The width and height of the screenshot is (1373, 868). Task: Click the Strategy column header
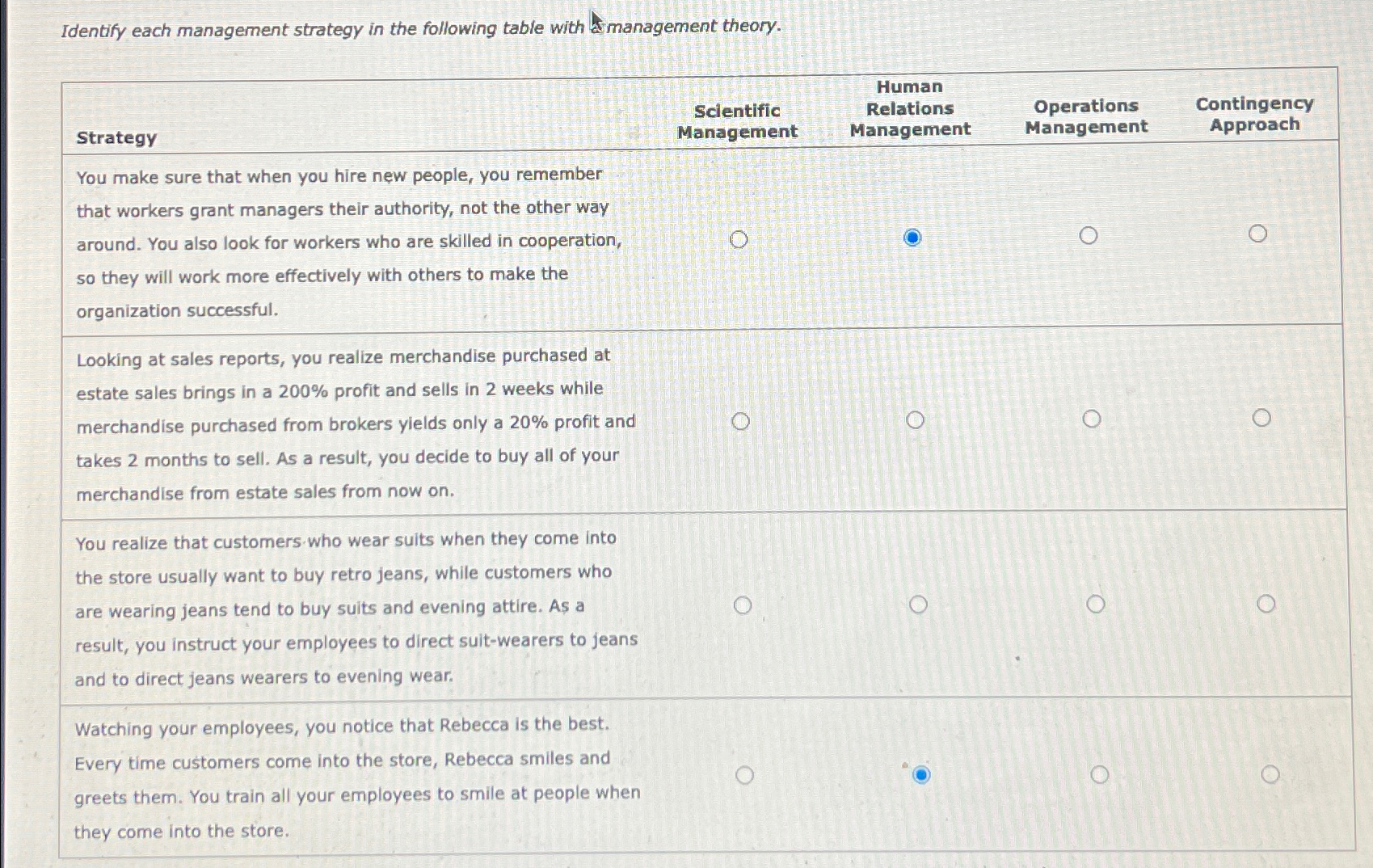(x=116, y=137)
